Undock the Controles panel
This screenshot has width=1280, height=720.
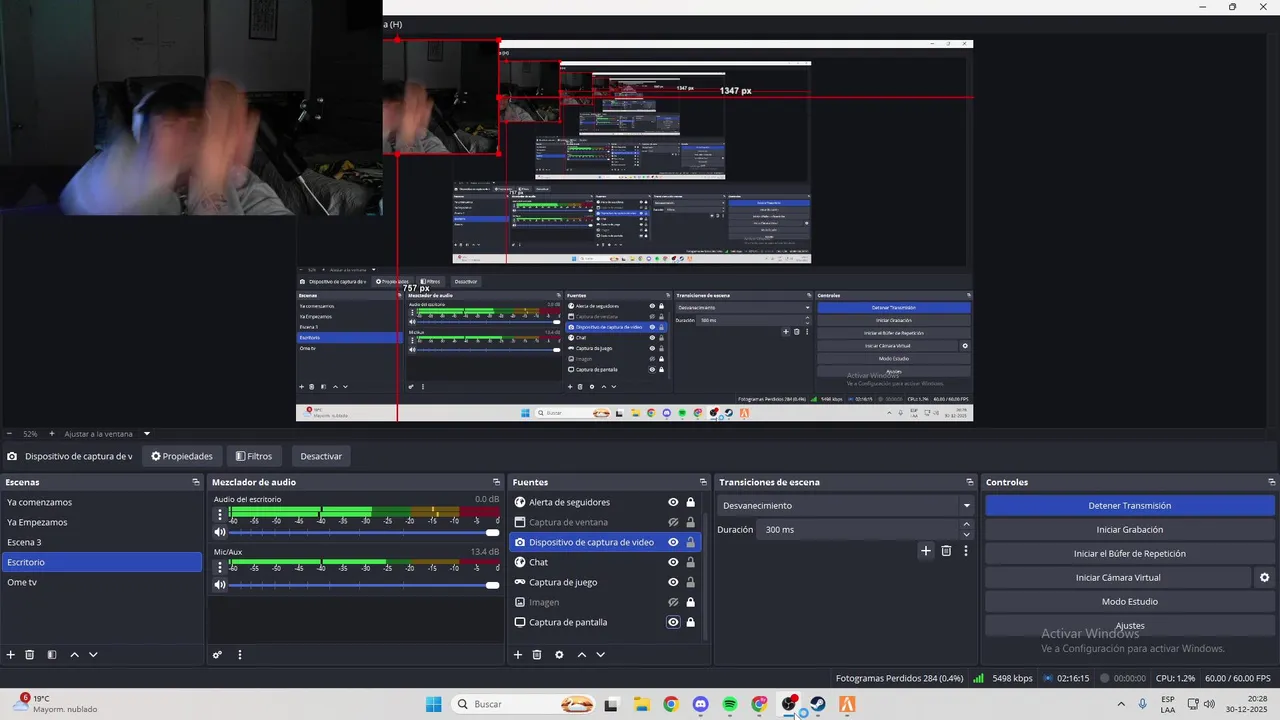click(x=1271, y=482)
